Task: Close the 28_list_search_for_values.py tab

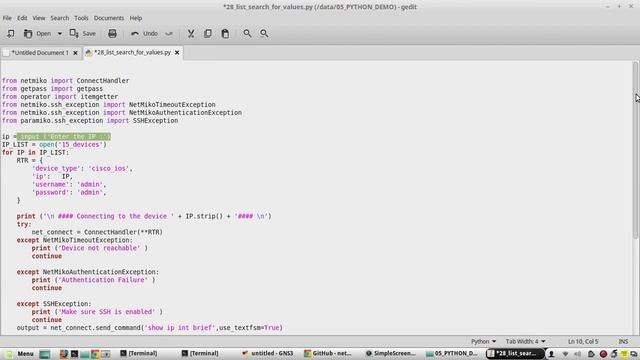Action: pos(177,52)
